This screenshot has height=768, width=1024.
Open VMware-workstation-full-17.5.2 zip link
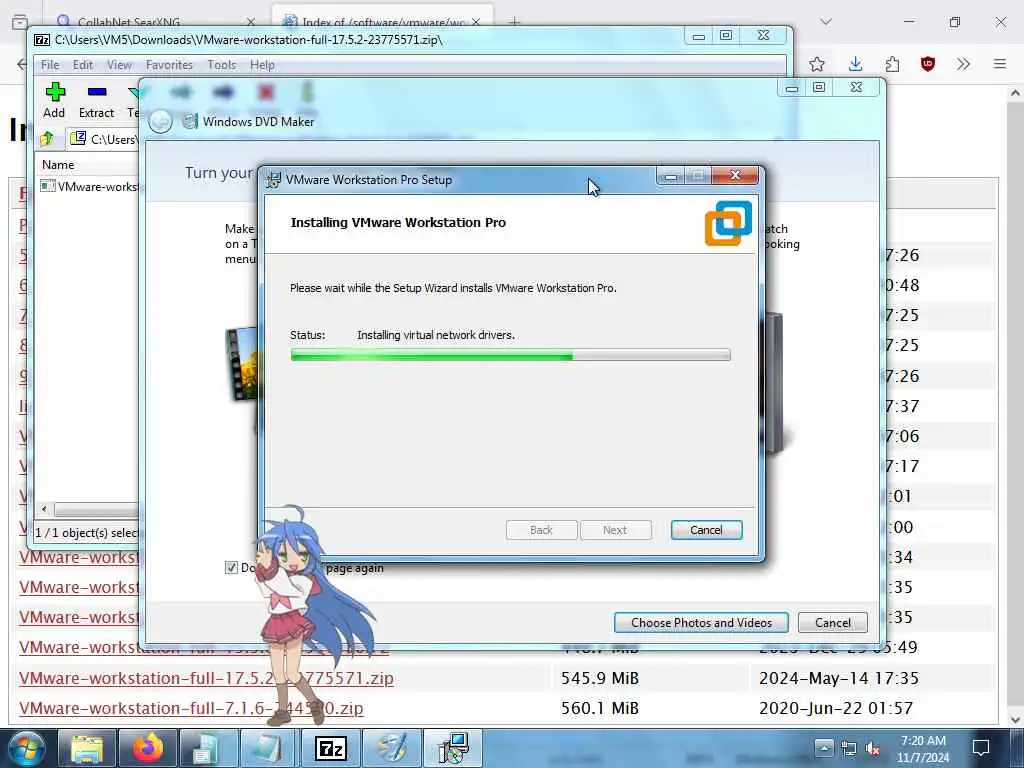206,678
